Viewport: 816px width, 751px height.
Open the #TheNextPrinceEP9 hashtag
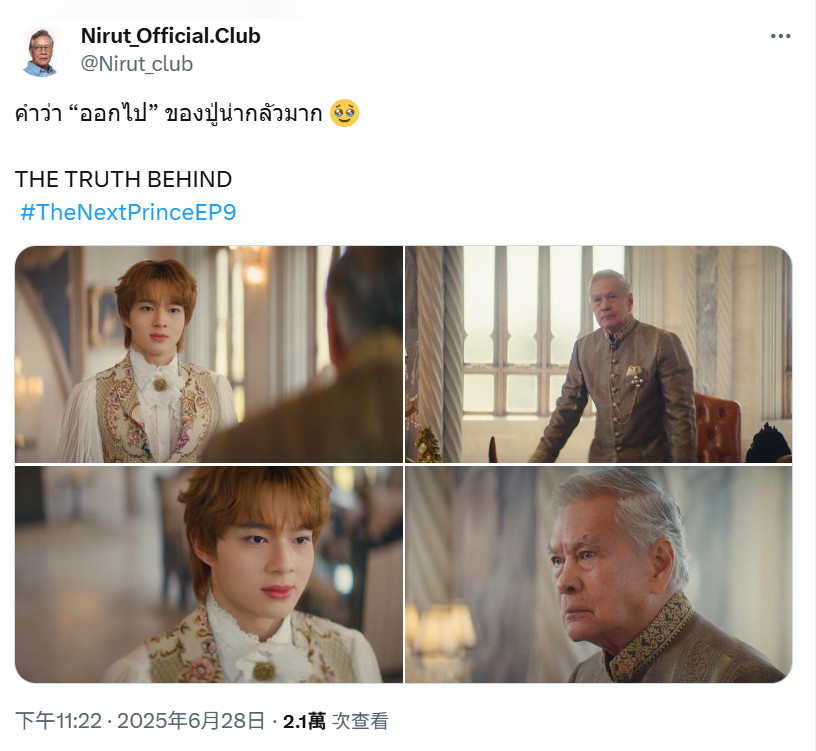(x=128, y=212)
